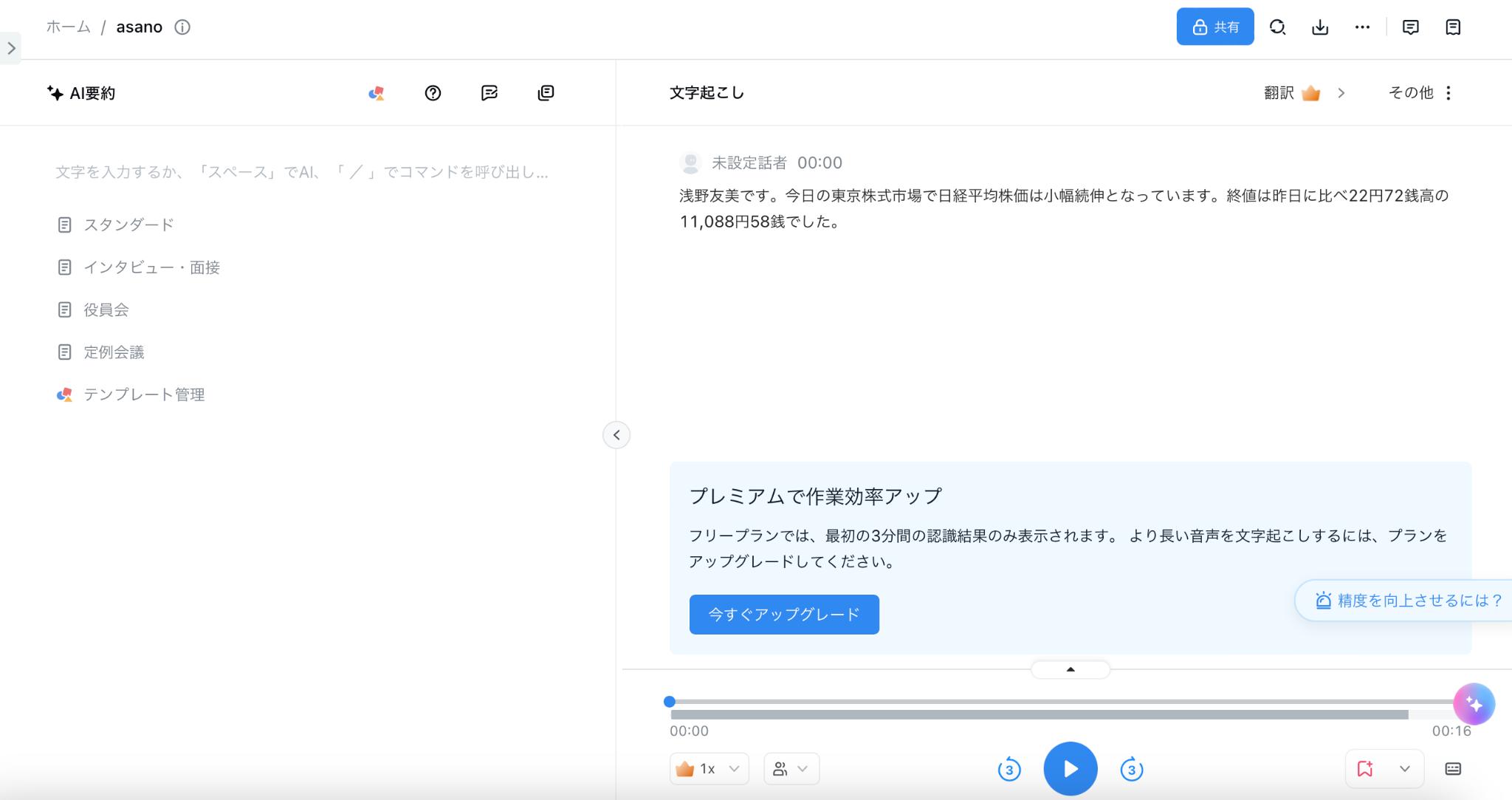Play the audio
Image resolution: width=1512 pixels, height=800 pixels.
point(1071,769)
